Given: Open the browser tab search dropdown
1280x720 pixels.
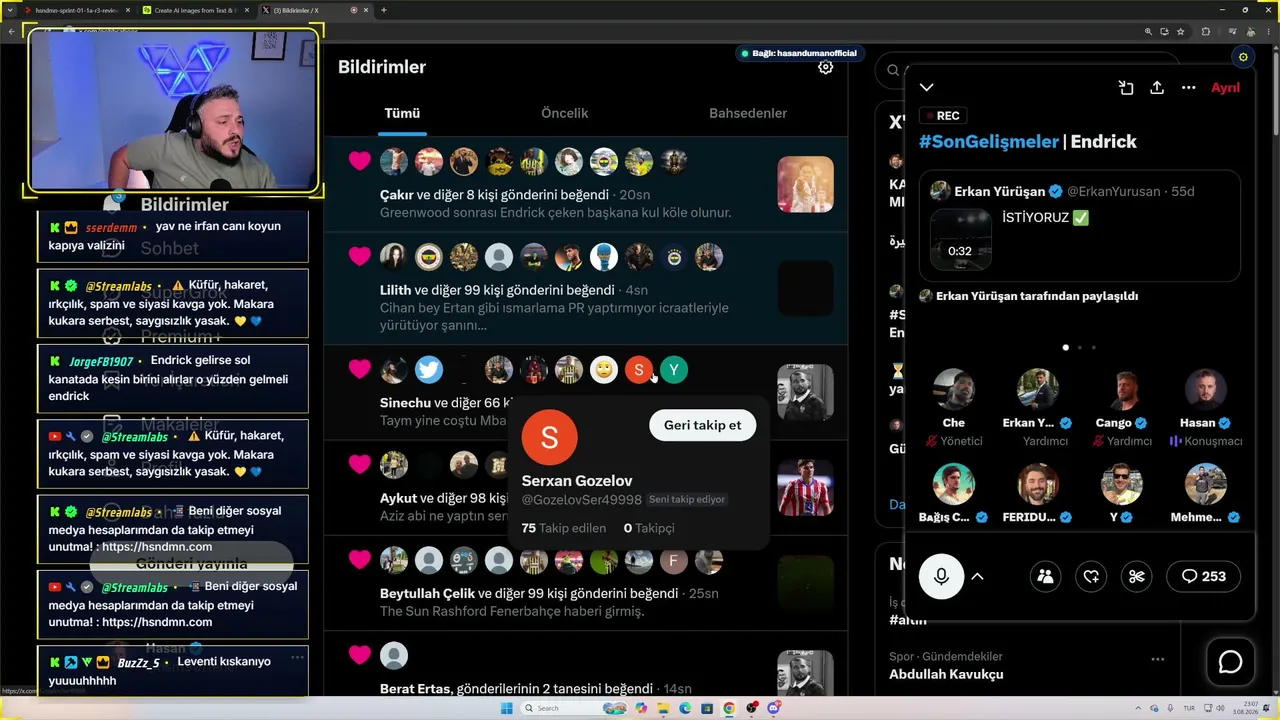Looking at the screenshot, I should [9, 10].
